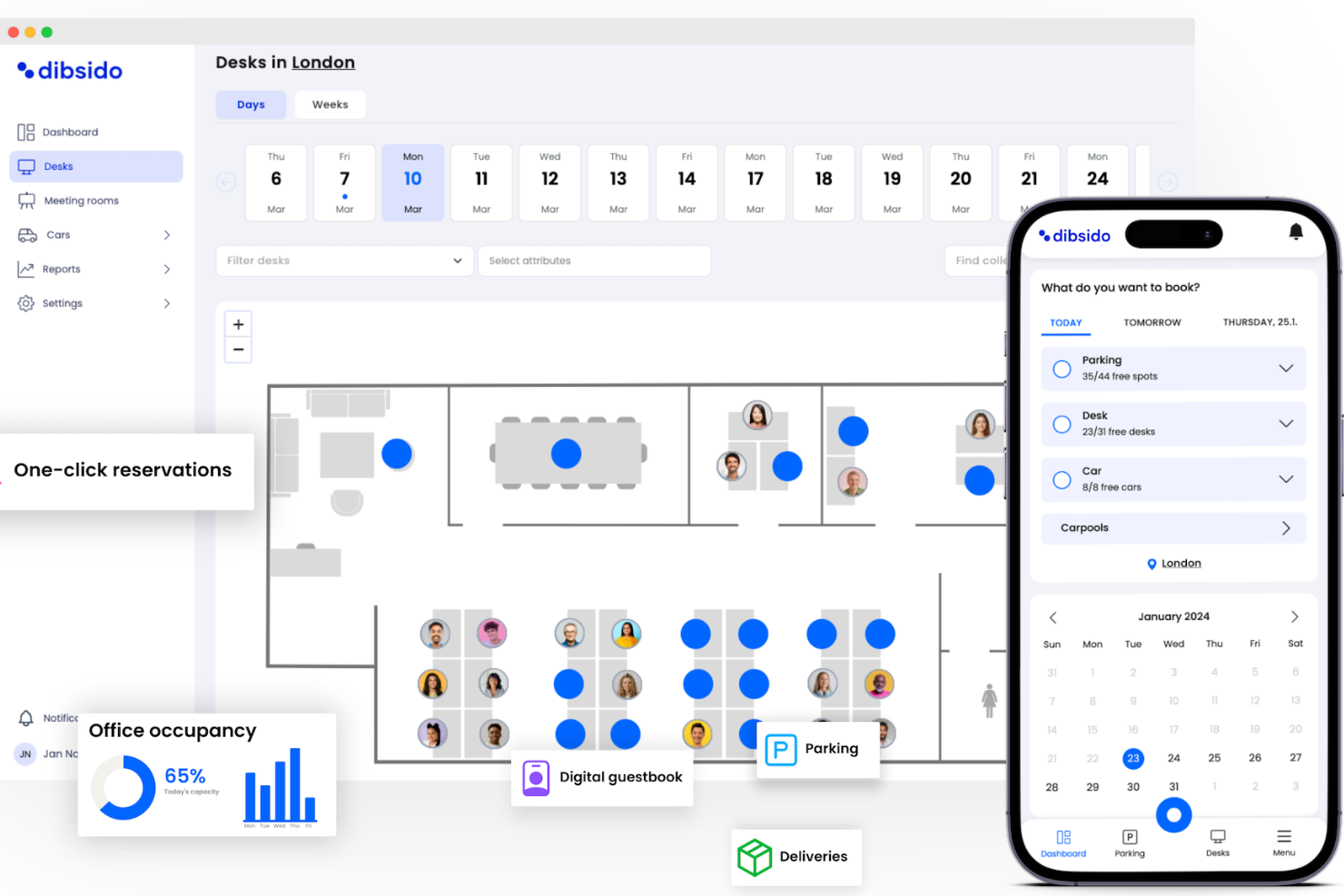The image size is (1344, 896).
Task: Open the Parking tab in the phone navigation
Action: click(x=1129, y=842)
